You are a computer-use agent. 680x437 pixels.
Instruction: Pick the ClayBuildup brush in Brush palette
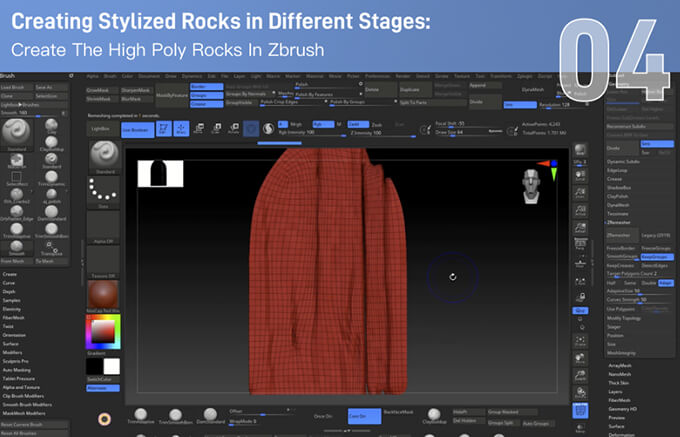click(x=52, y=143)
